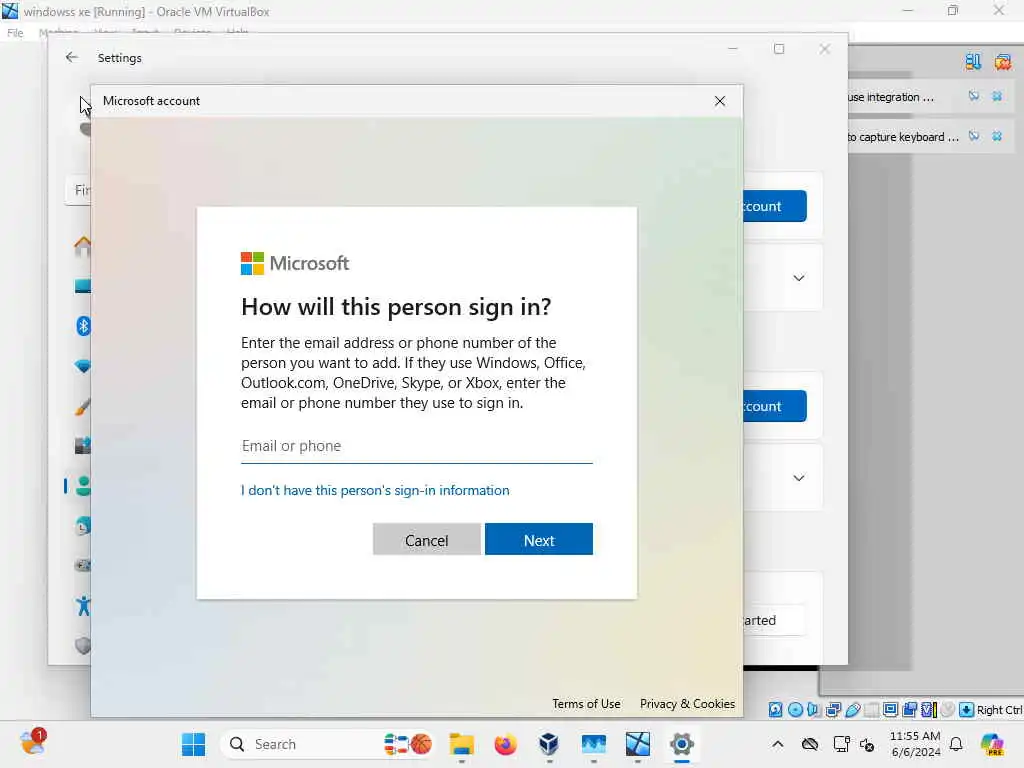
Task: Click the VirtualBox keyboard capture arrow icon
Action: click(967, 710)
